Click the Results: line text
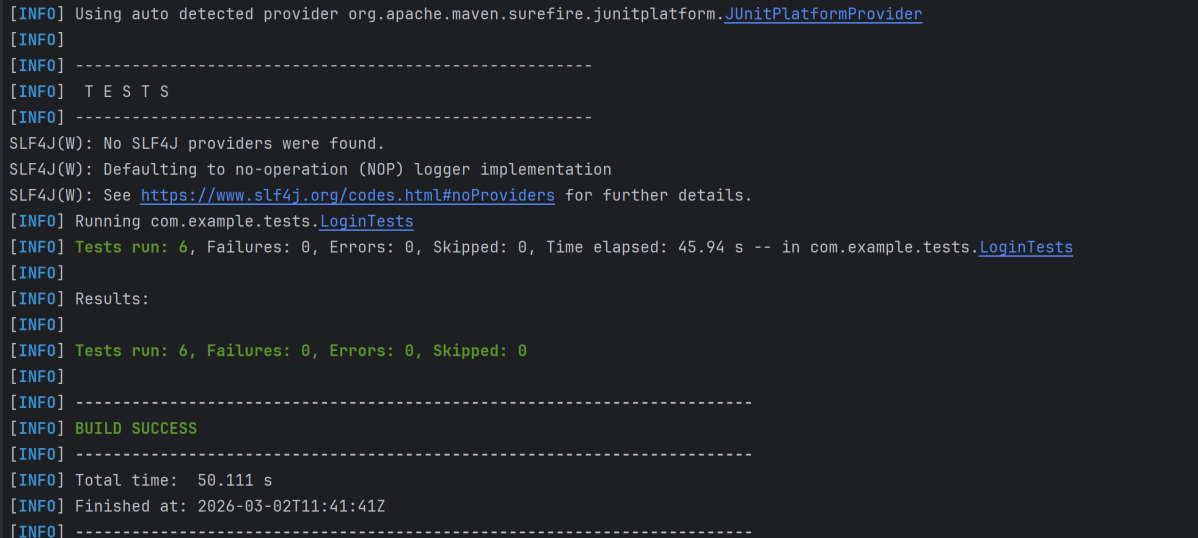The height and width of the screenshot is (538, 1198). (112, 299)
